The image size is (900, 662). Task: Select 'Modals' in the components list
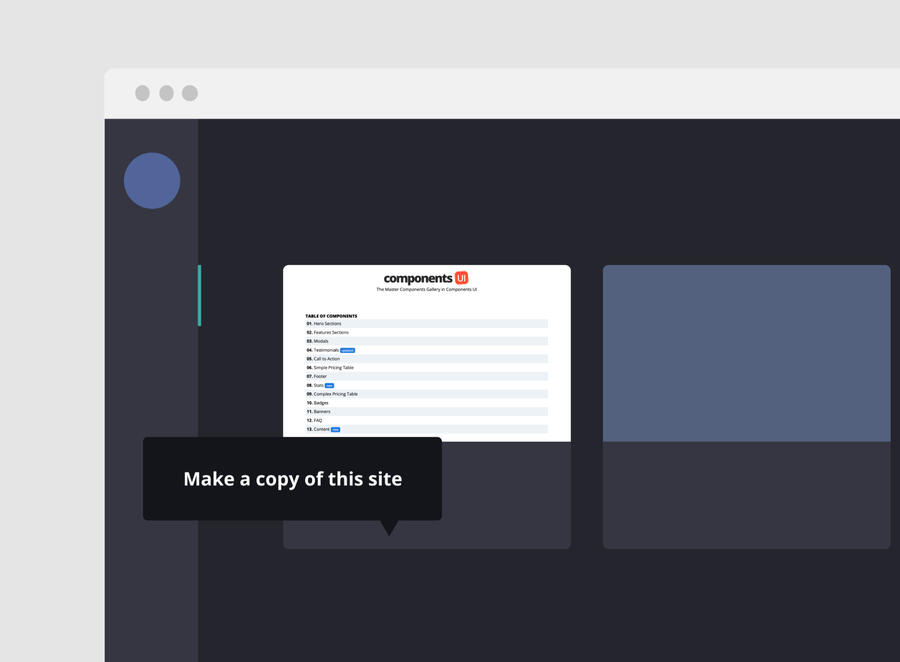click(x=321, y=341)
